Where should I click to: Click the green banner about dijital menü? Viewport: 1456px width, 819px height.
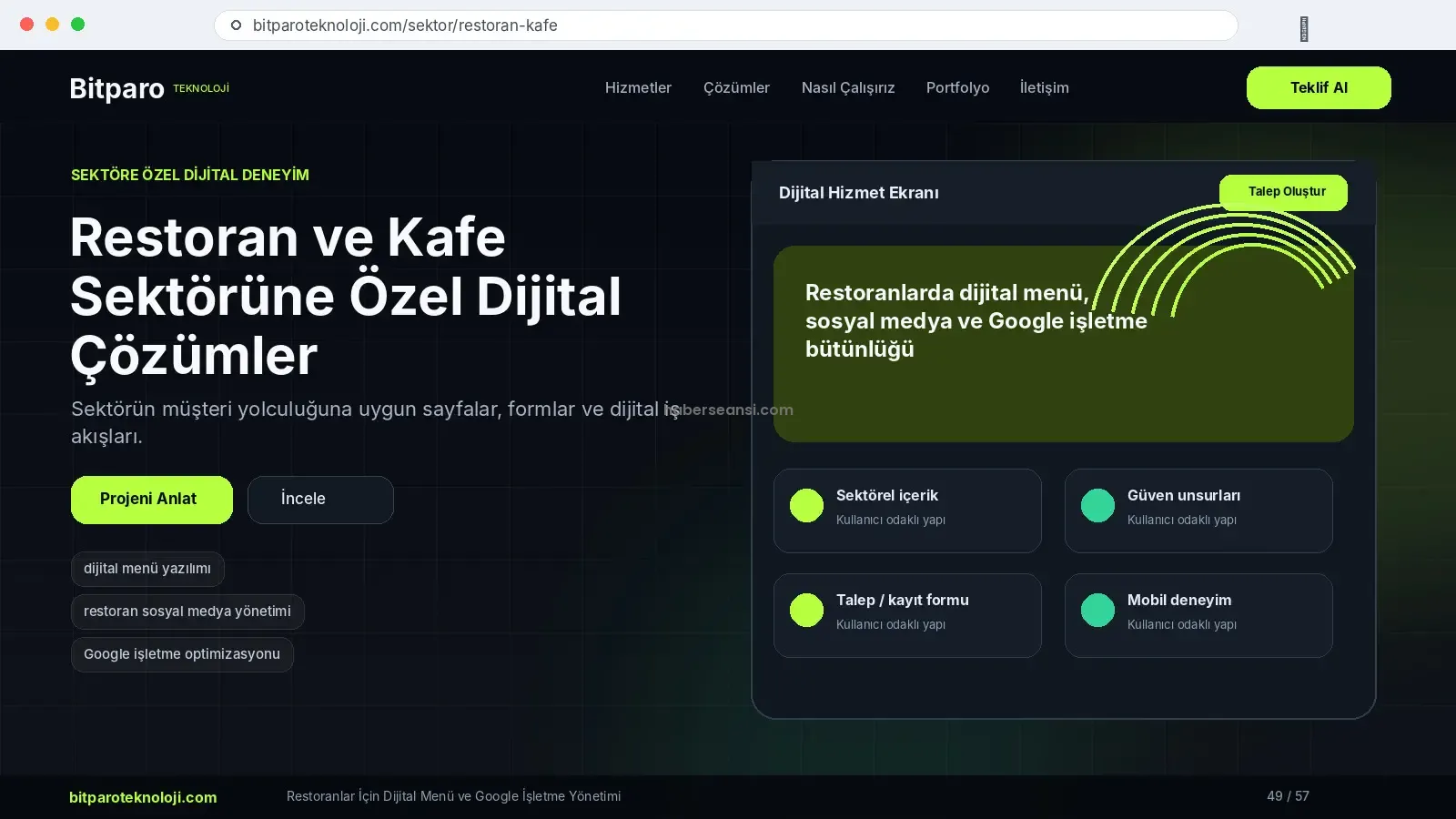1063,344
